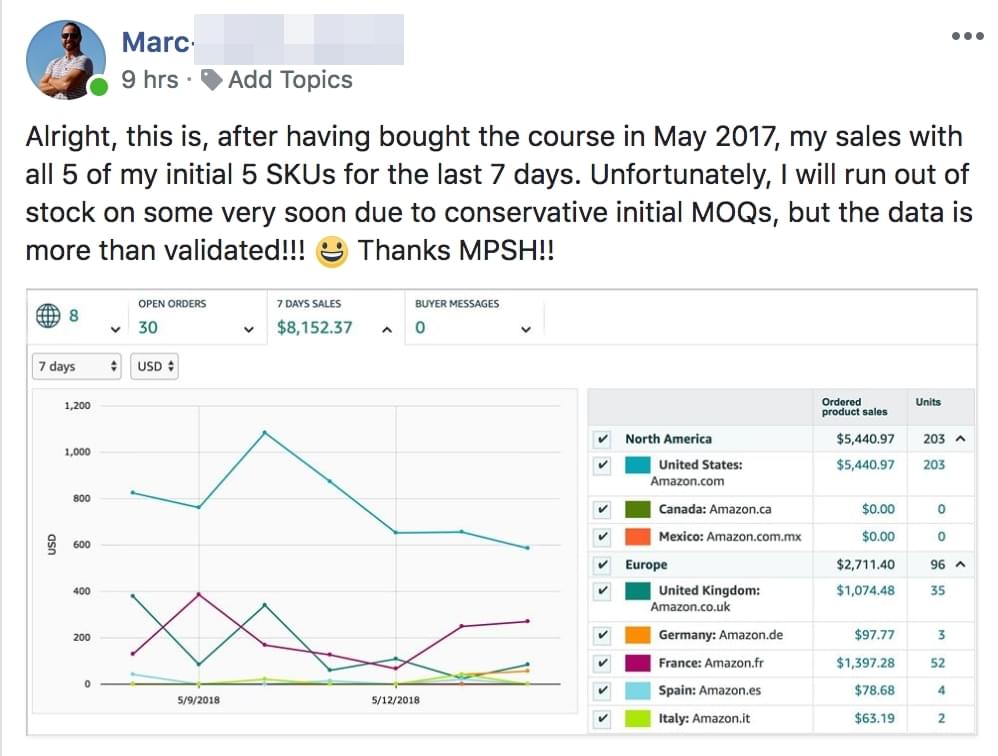The width and height of the screenshot is (998, 756).
Task: Open the Buyer Messages tab
Action: pyautogui.click(x=472, y=318)
